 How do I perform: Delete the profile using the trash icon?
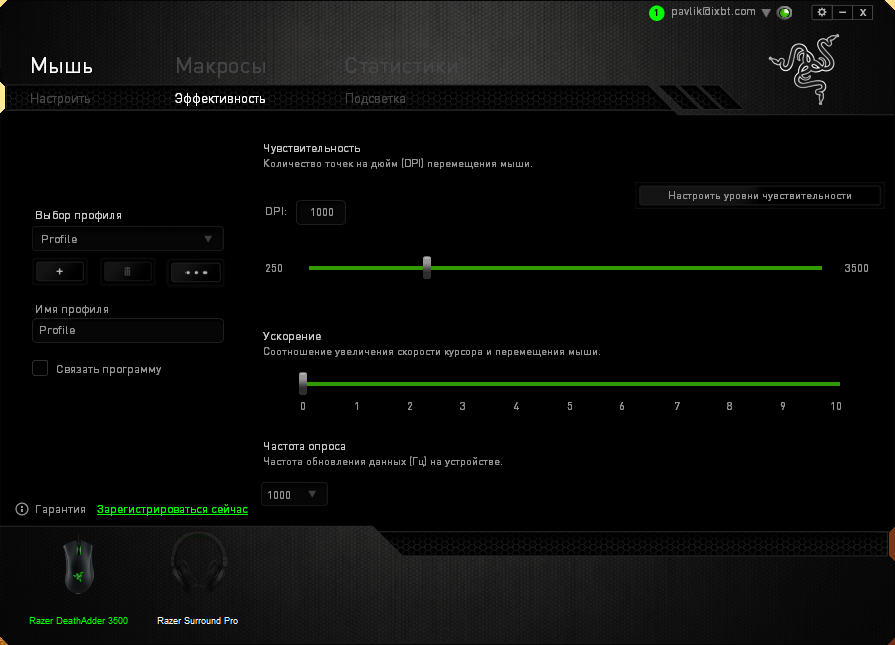(x=127, y=272)
